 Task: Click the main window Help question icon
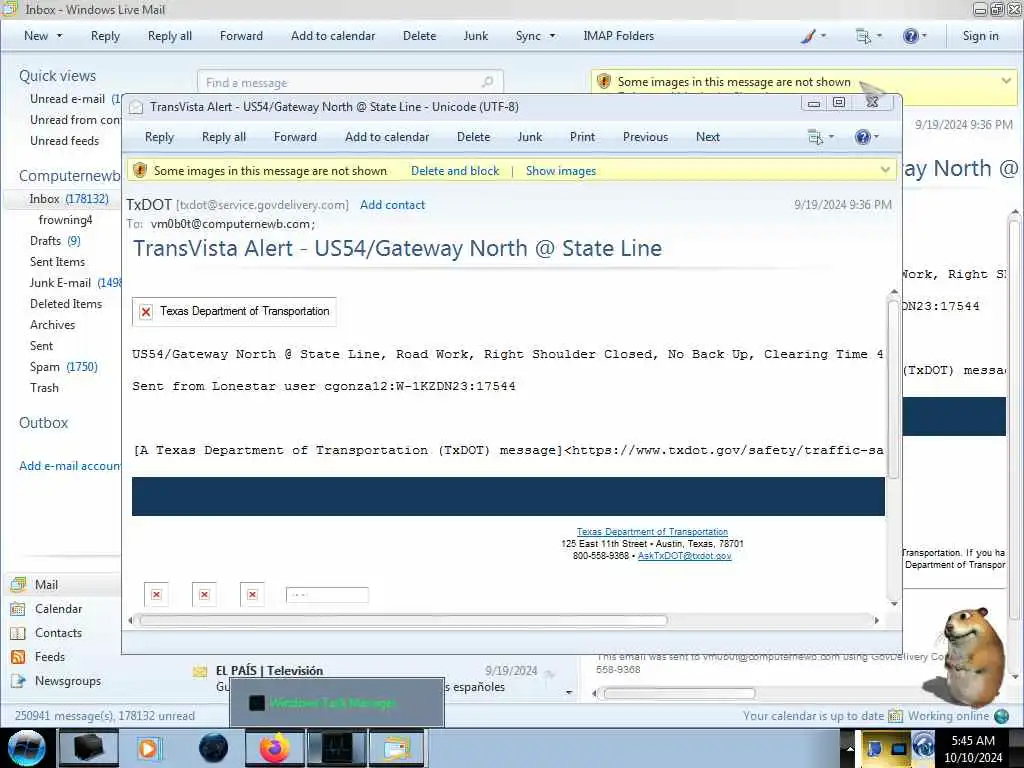click(x=910, y=37)
